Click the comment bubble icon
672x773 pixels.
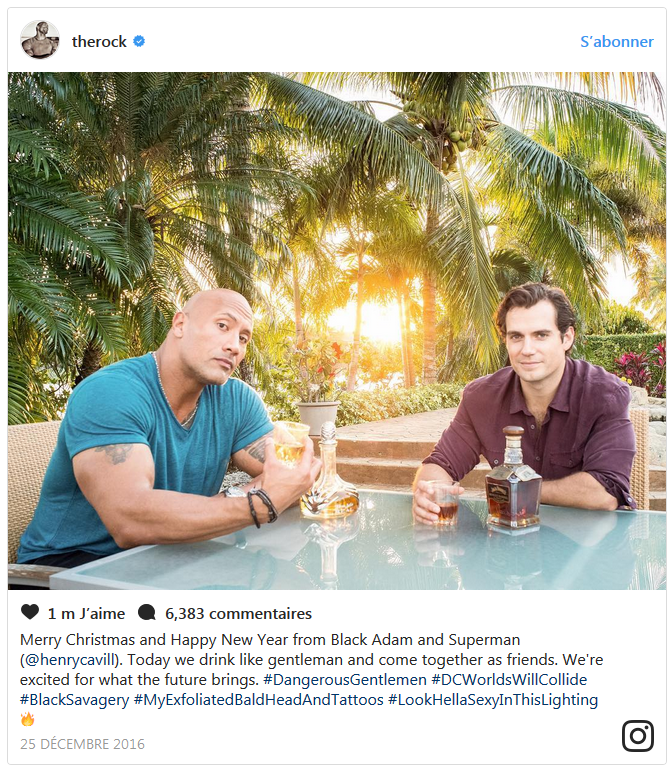pos(146,612)
